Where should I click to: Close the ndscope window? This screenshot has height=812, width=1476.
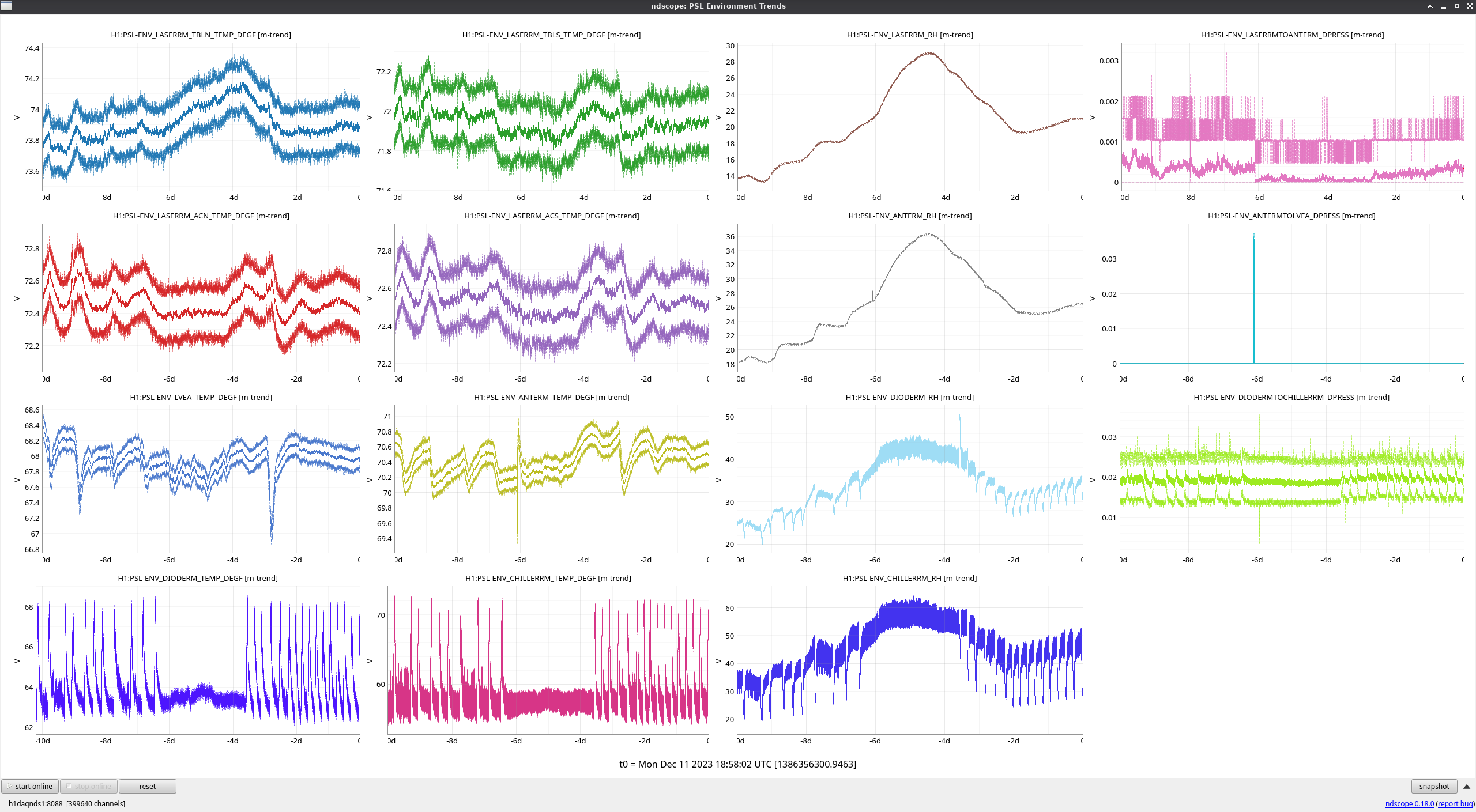click(x=1470, y=6)
